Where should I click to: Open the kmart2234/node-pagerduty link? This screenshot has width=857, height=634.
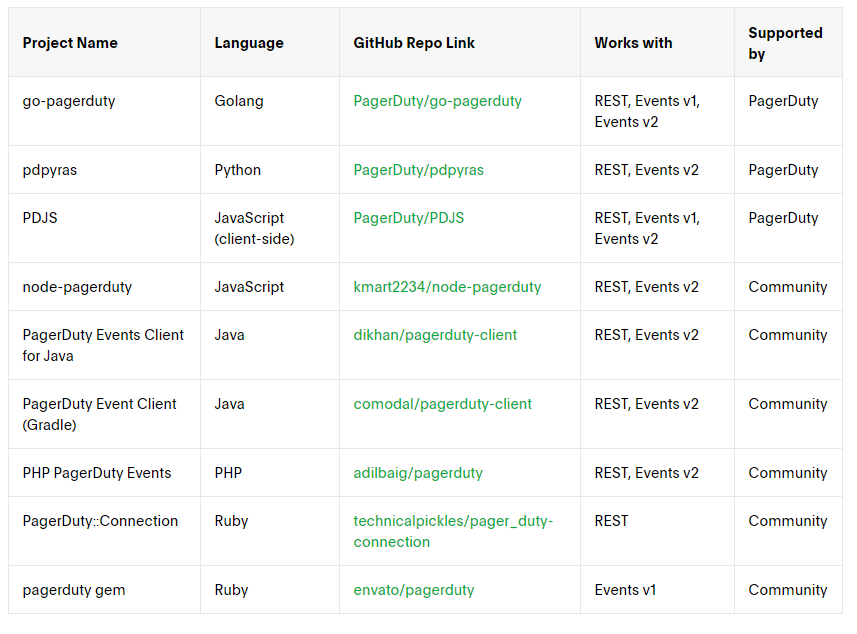click(447, 287)
